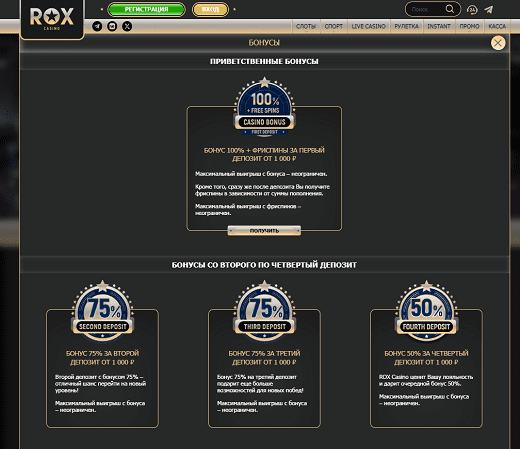Click the search magnifier icon
Screen dimensions: 520x449
pyautogui.click(x=450, y=9)
